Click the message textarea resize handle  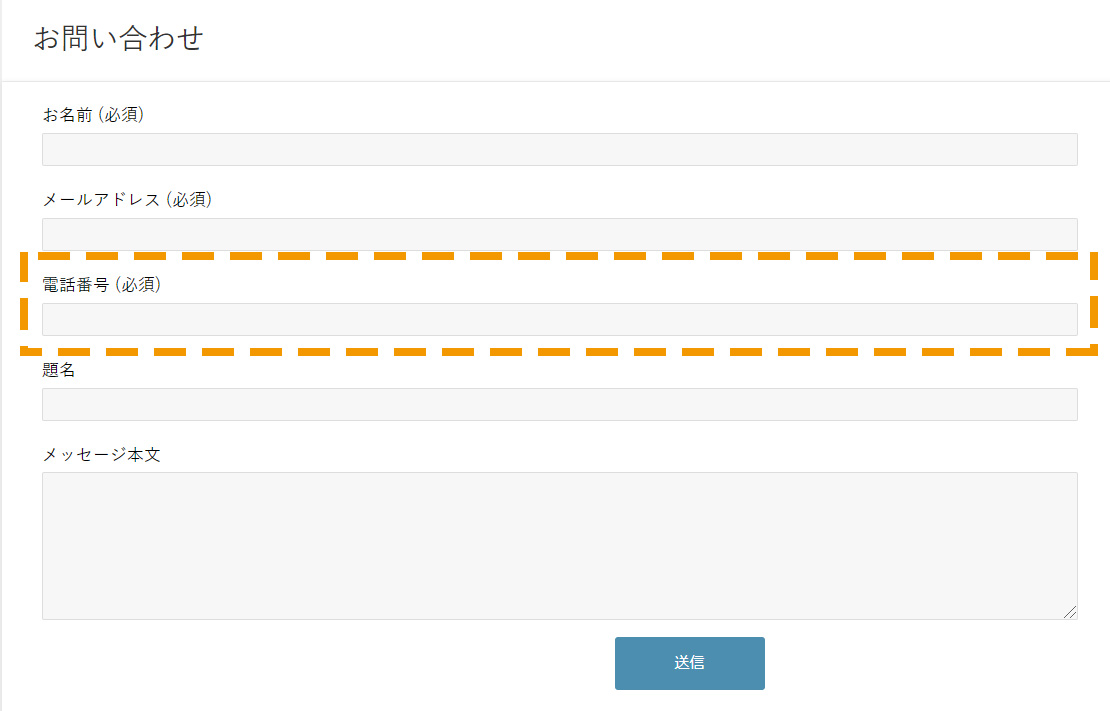1071,612
